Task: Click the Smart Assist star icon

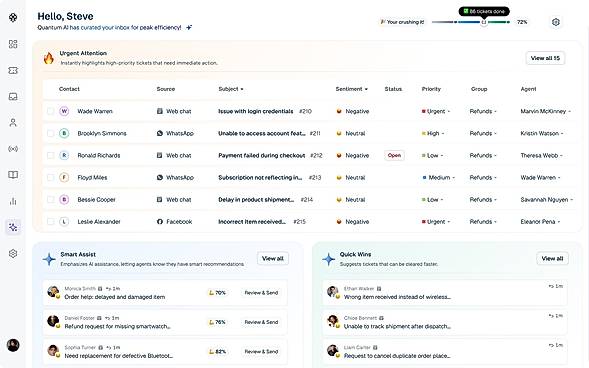Action: tap(49, 259)
